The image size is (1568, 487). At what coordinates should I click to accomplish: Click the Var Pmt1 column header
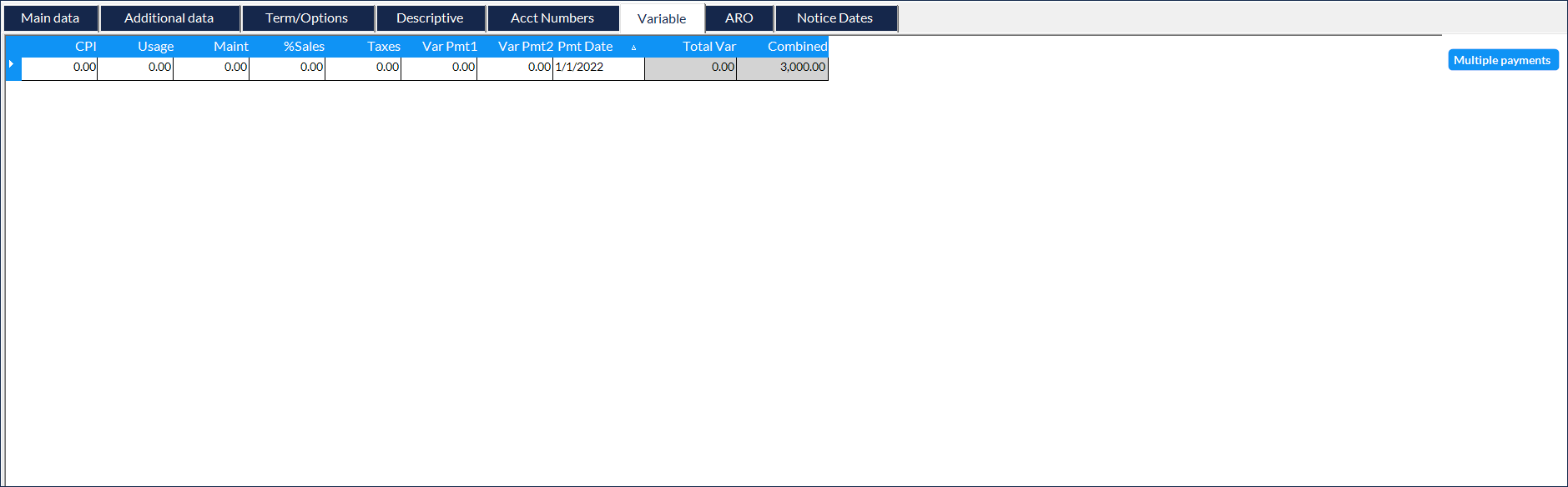tap(440, 47)
